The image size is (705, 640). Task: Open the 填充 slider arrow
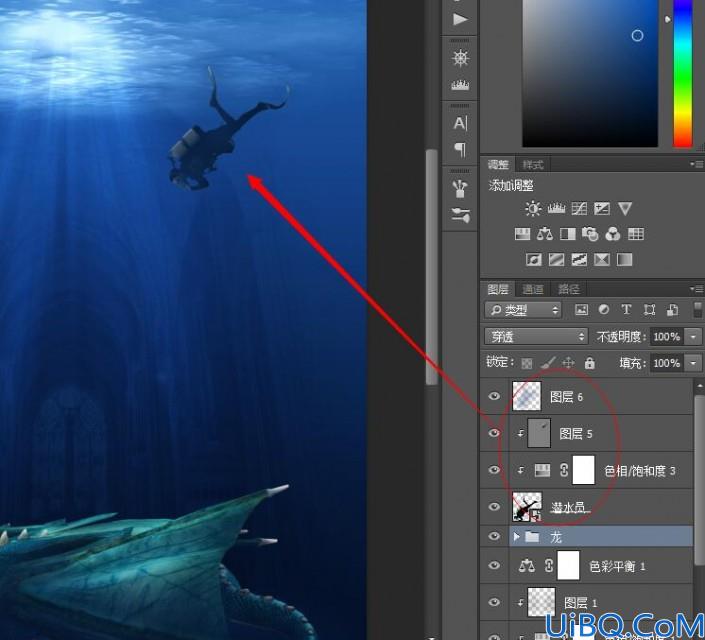(x=694, y=363)
